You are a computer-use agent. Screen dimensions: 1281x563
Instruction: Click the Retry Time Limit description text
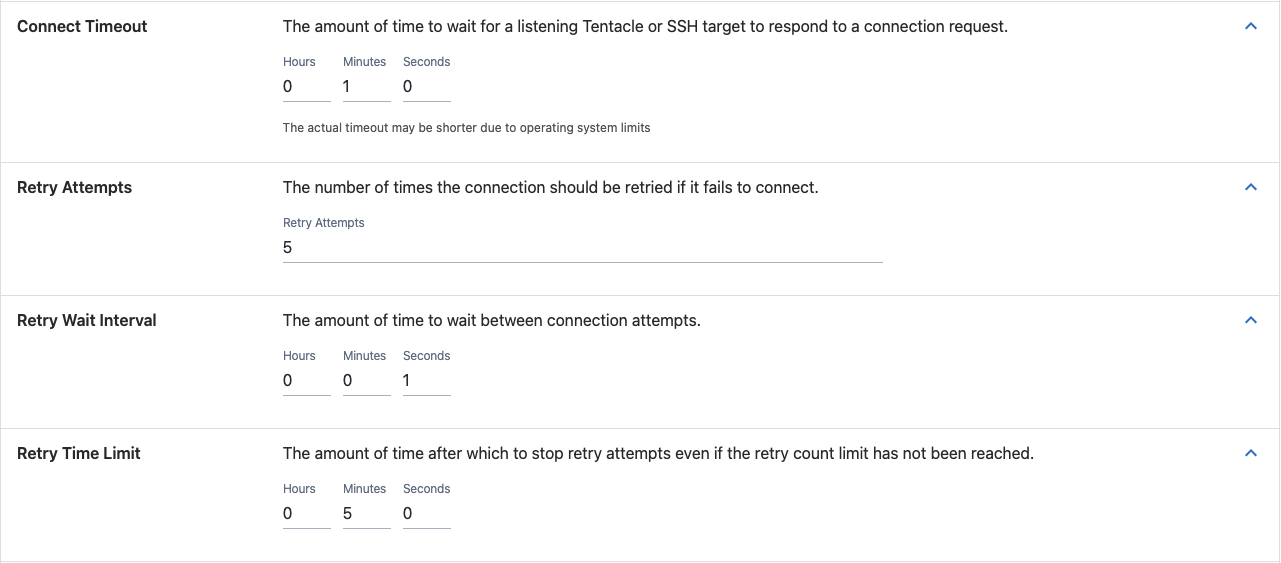[658, 454]
